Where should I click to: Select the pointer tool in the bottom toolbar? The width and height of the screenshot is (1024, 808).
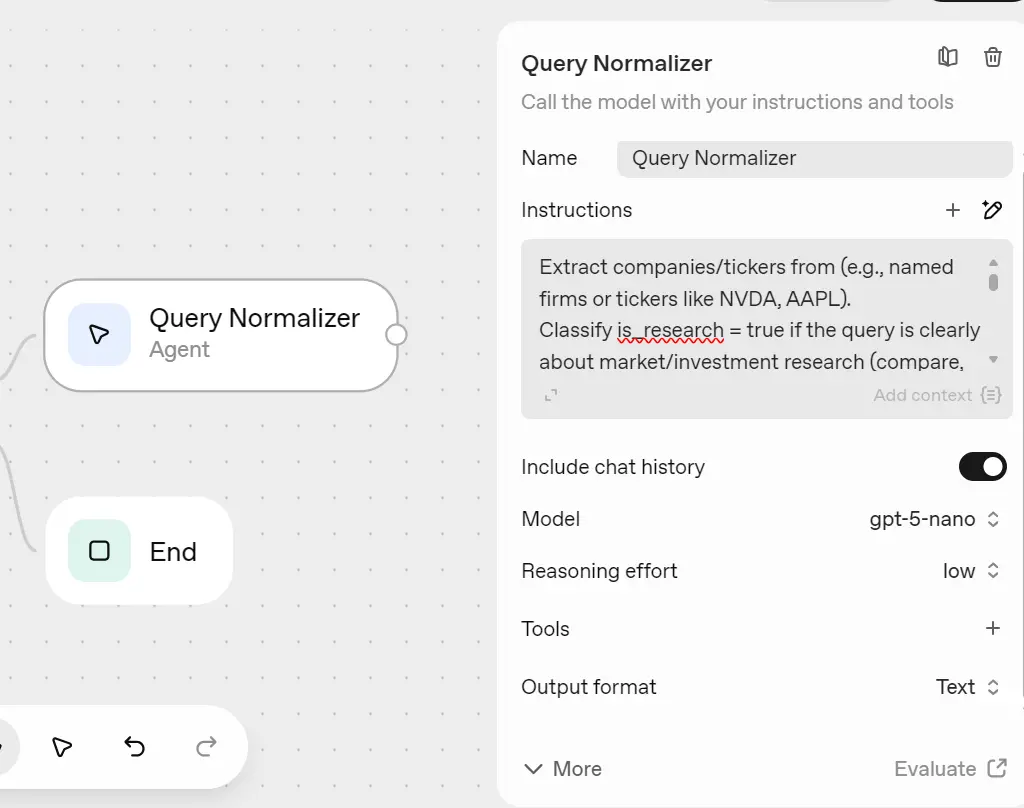60,747
